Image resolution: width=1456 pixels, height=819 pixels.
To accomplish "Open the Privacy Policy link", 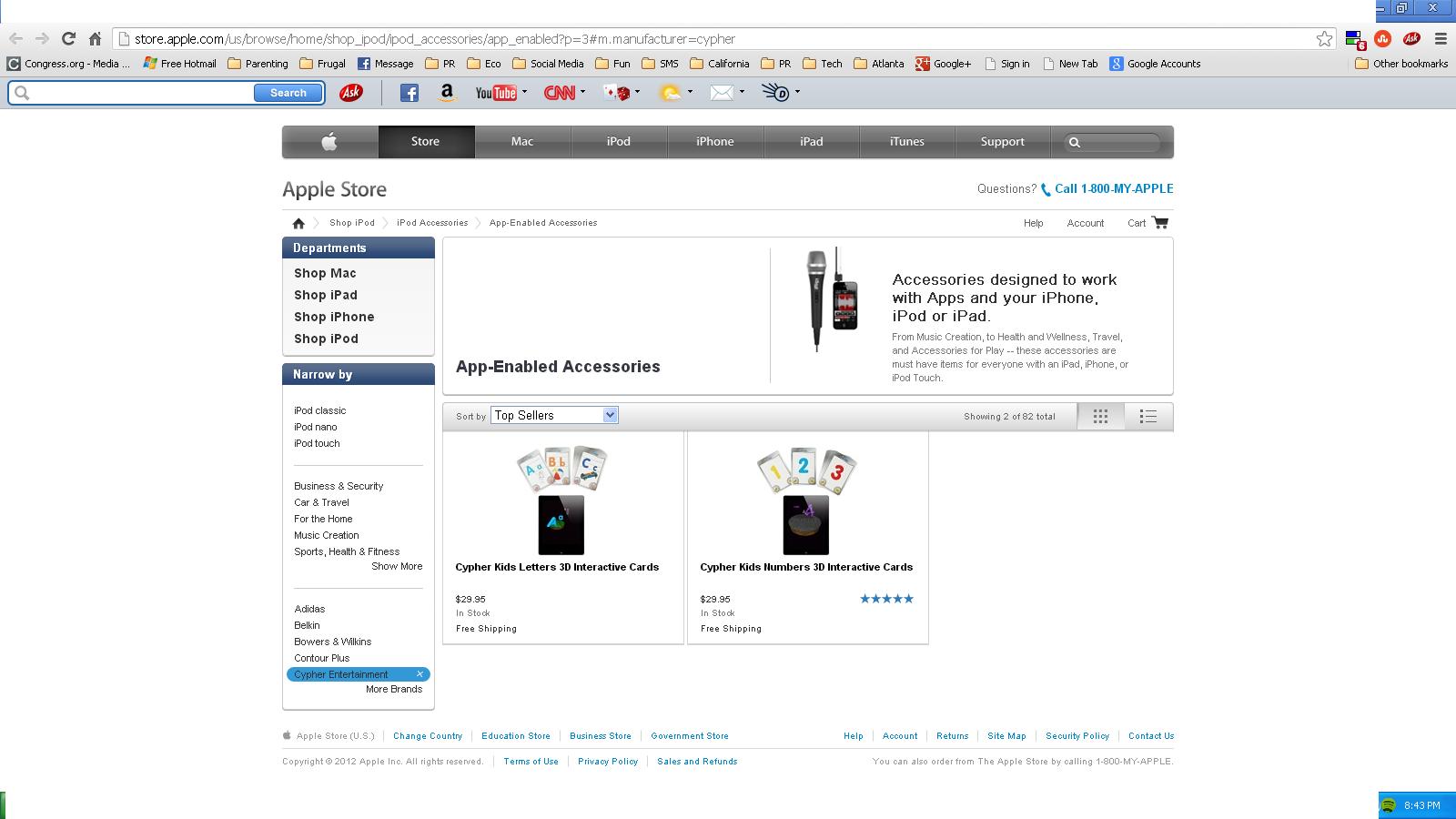I will coord(608,762).
